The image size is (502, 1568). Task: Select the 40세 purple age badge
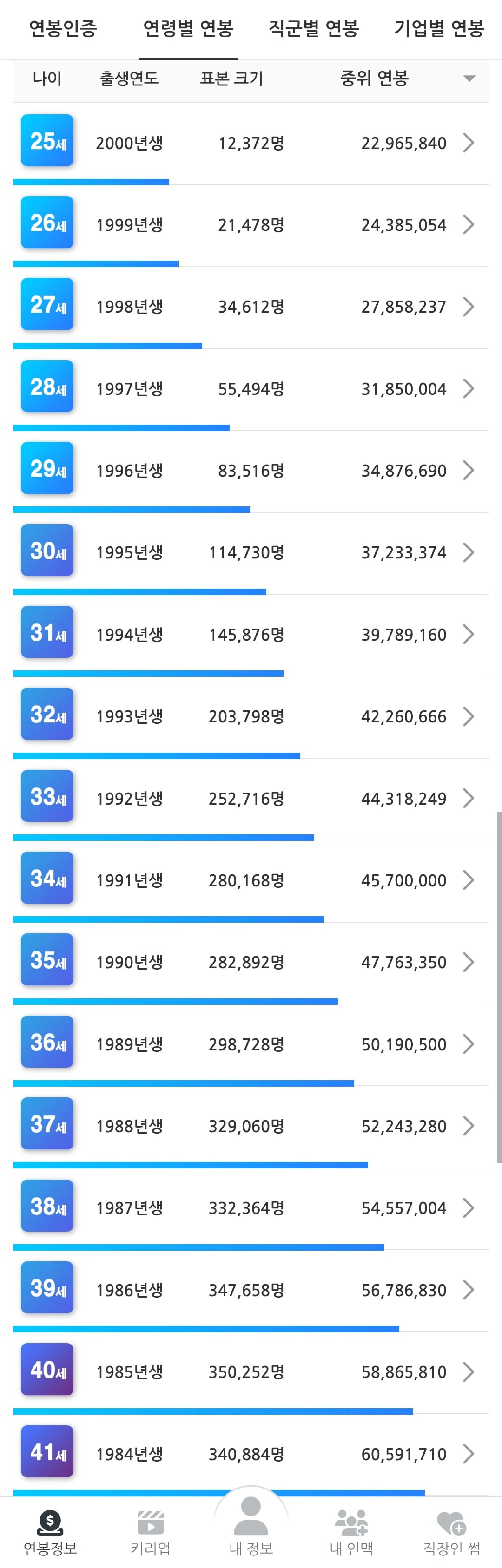[x=47, y=1370]
